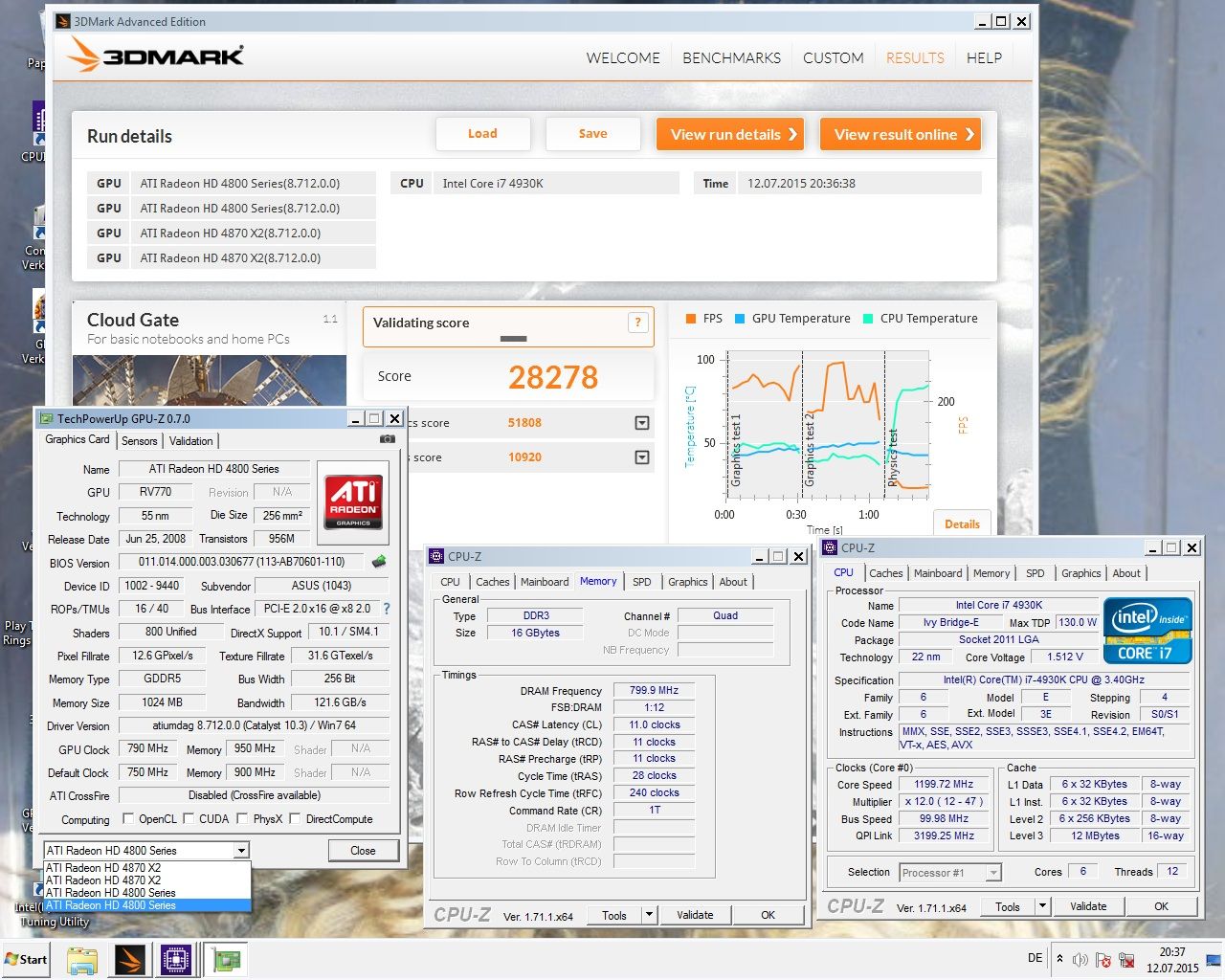Open Tools dropdown arrow in CPU tab CPU-Z
Viewport: 1225px width, 980px height.
point(1042,906)
